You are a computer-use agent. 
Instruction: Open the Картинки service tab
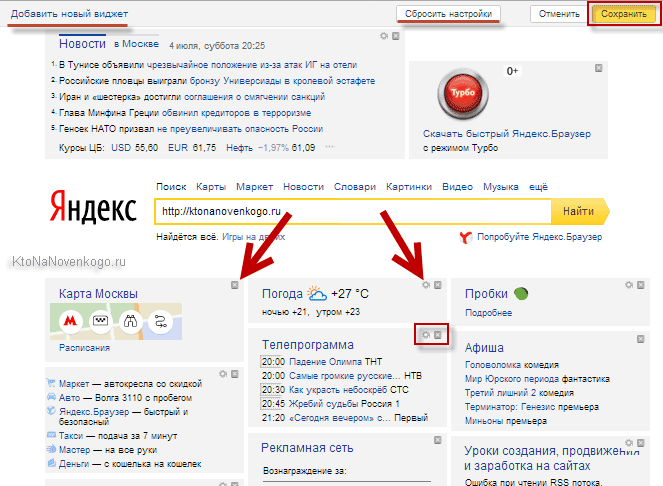(408, 187)
